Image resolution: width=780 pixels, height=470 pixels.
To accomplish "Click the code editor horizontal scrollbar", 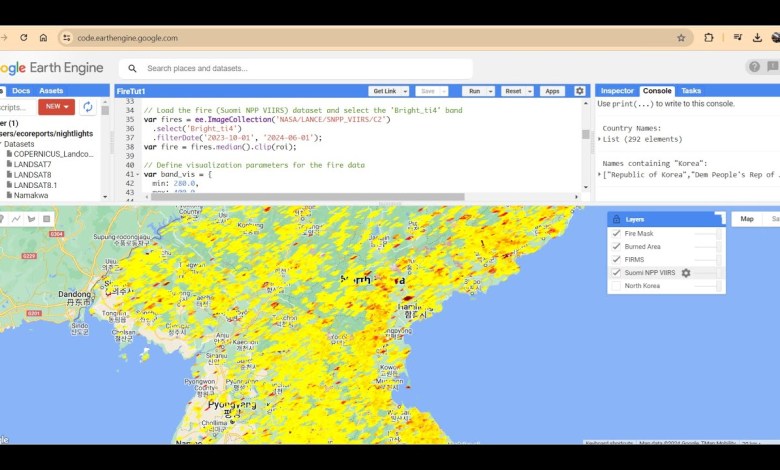I will click(x=307, y=197).
